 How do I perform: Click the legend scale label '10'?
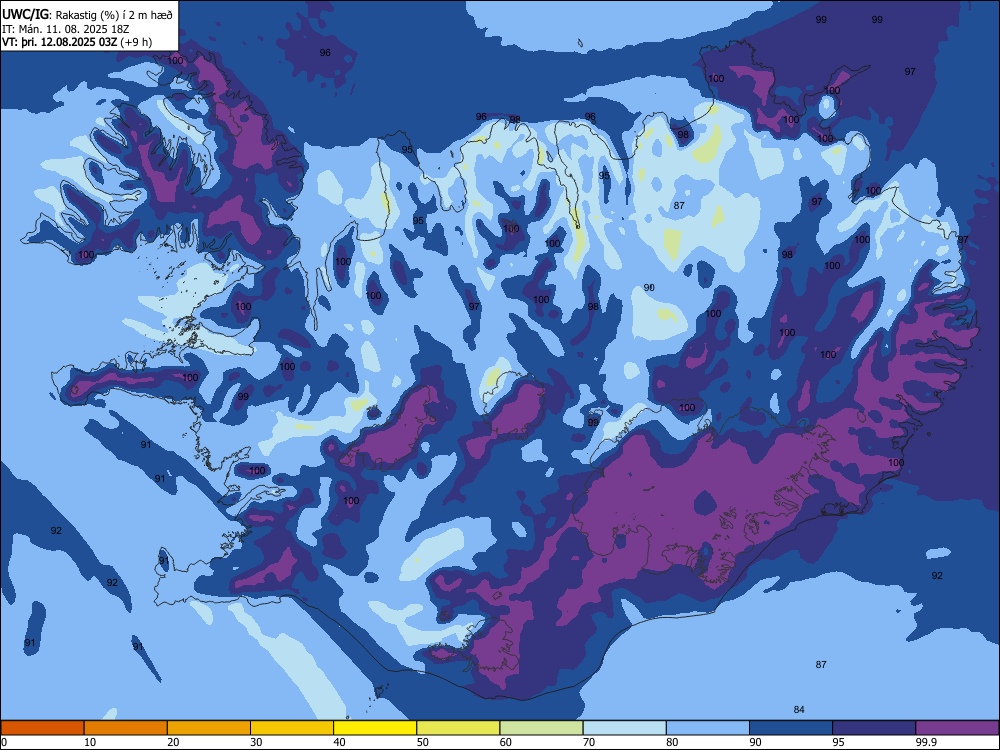tap(90, 742)
